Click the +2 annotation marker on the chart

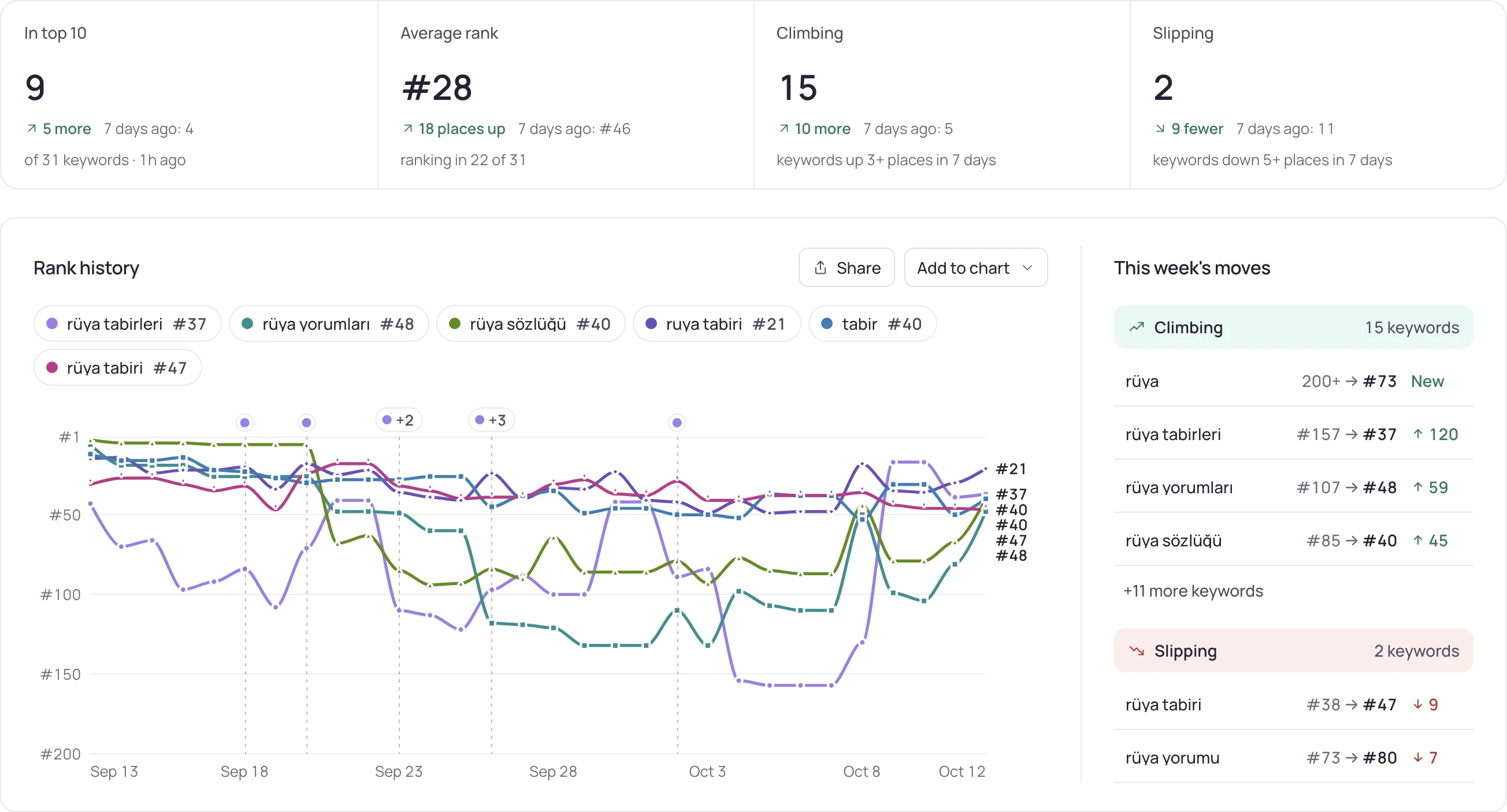coord(398,420)
